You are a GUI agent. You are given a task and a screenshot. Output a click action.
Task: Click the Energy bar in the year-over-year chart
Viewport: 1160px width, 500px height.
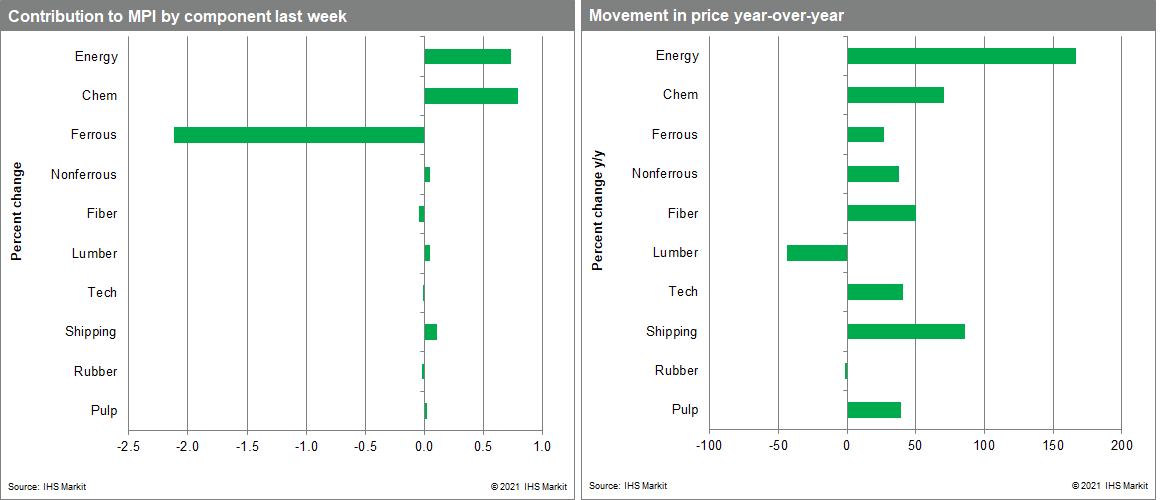coord(961,56)
